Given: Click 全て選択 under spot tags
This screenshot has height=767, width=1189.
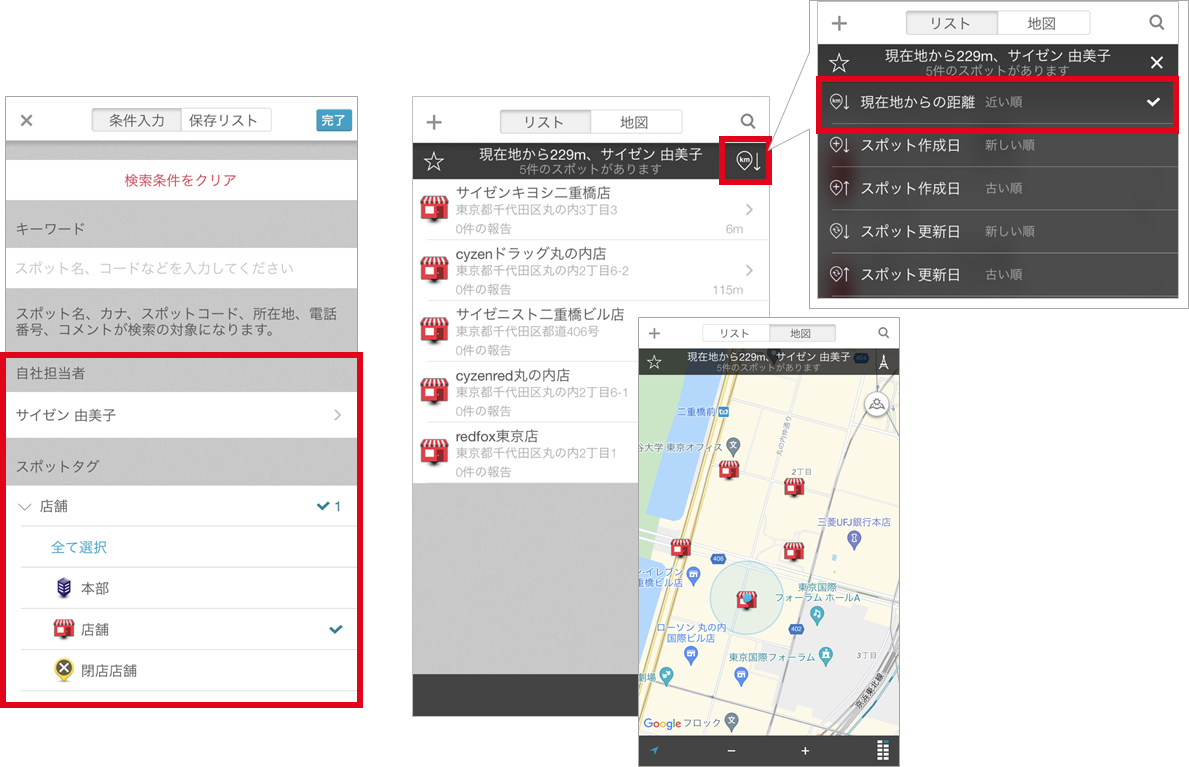Looking at the screenshot, I should [79, 547].
